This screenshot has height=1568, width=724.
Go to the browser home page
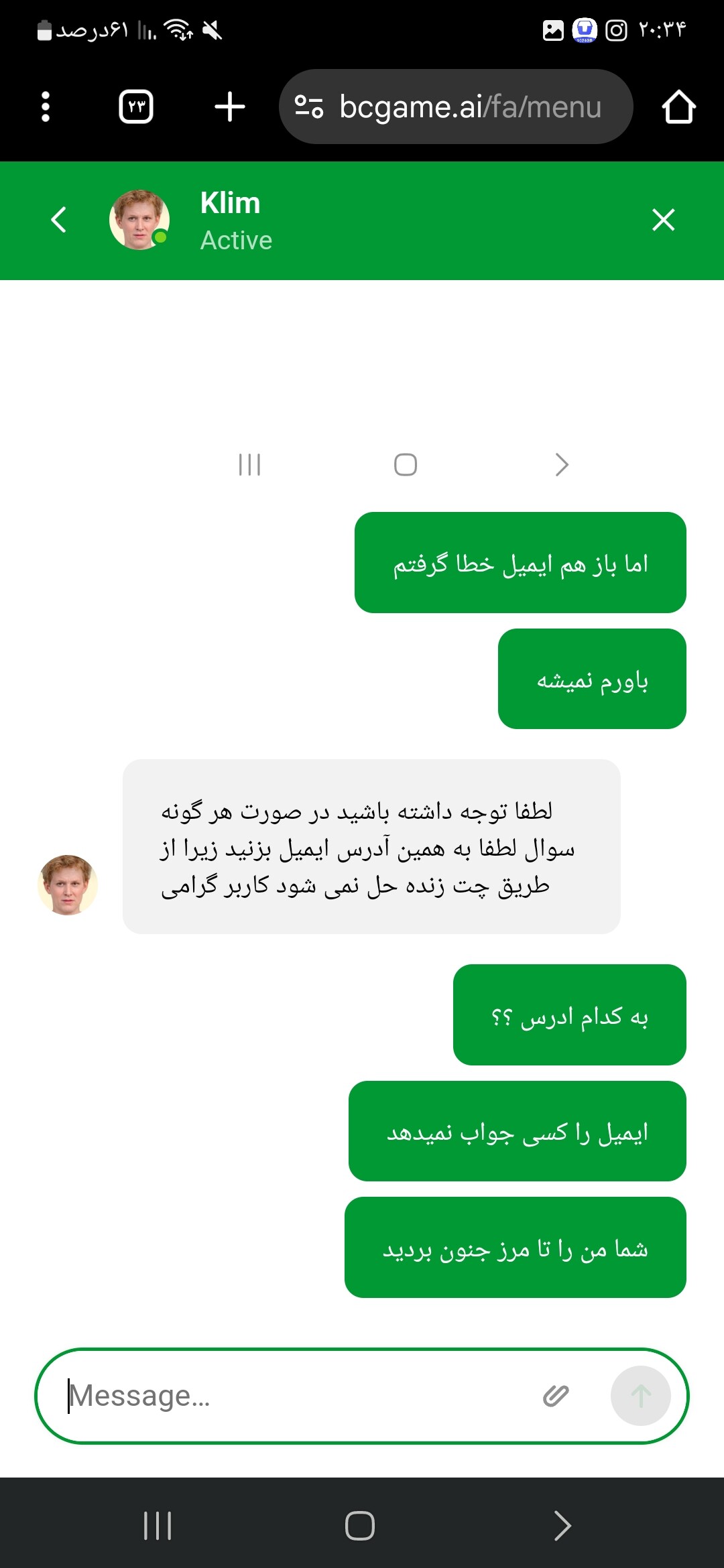tap(678, 107)
